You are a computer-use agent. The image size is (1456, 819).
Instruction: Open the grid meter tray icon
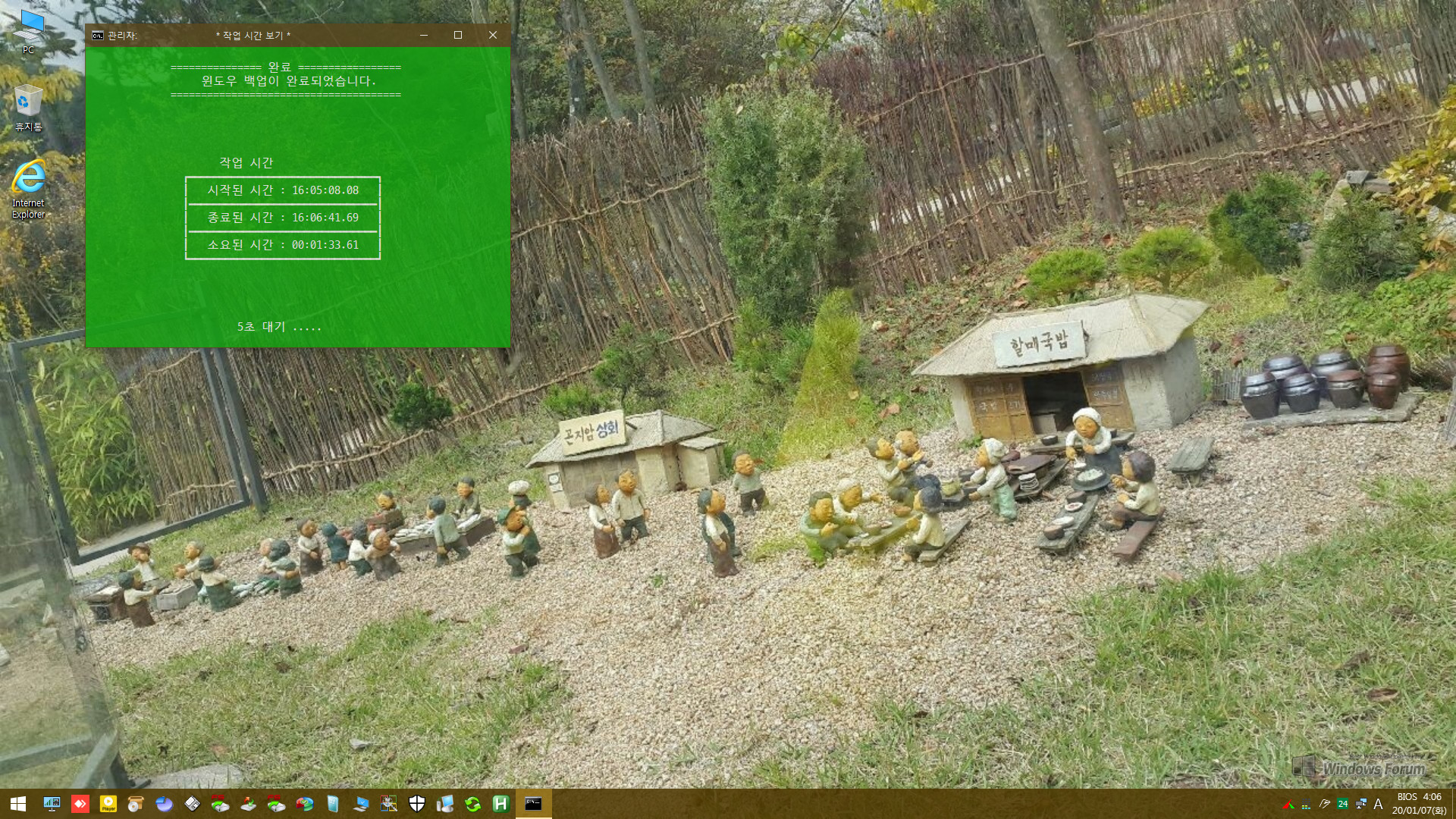(1306, 805)
